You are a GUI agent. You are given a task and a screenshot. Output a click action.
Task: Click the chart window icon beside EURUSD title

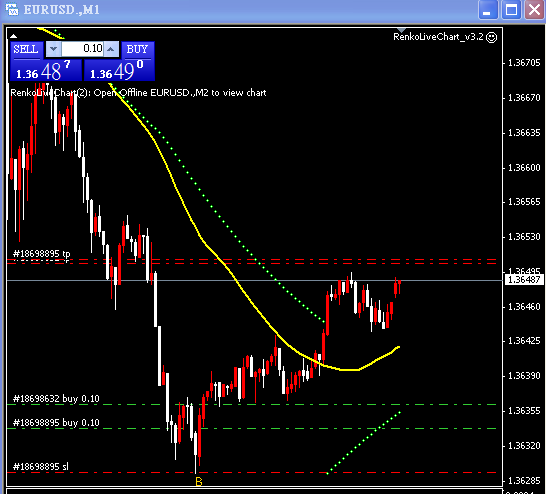[12, 9]
